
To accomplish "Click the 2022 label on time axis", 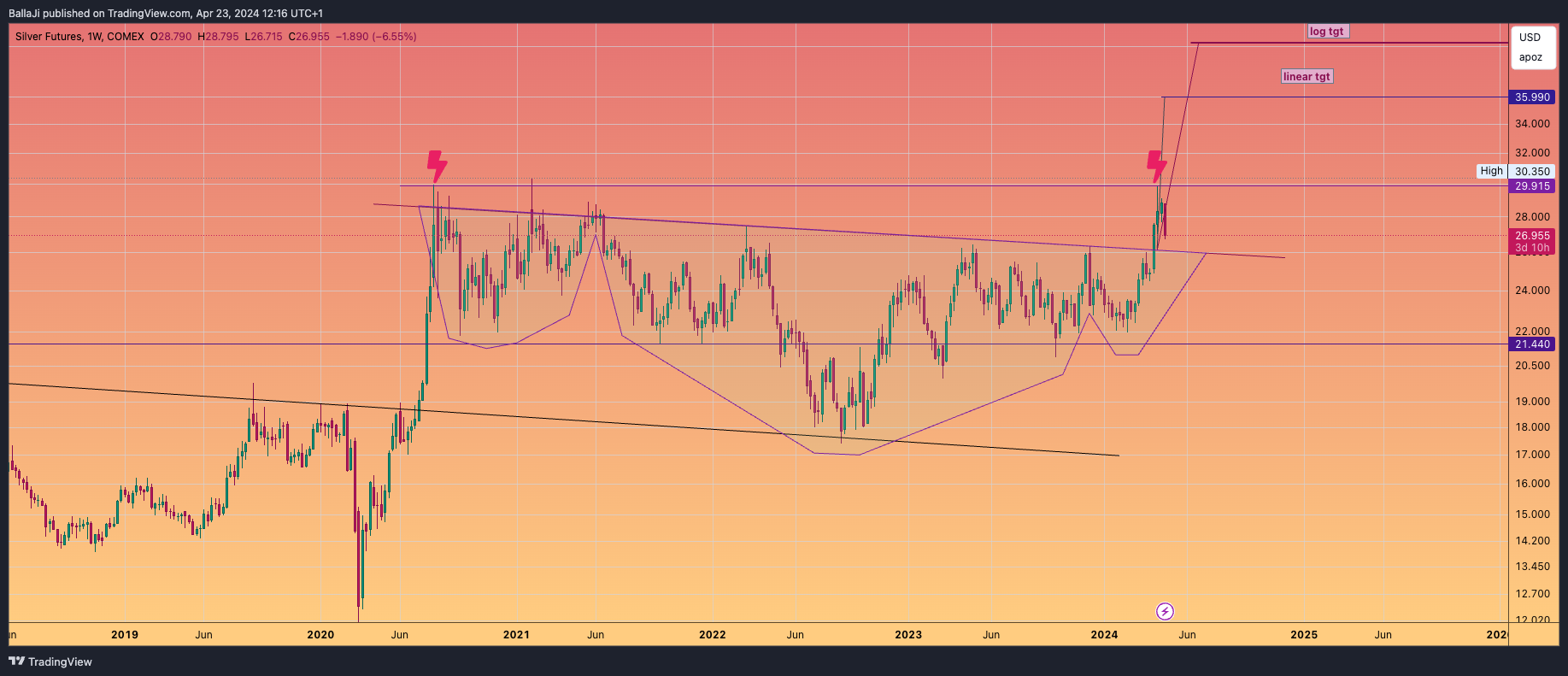I will (x=712, y=635).
